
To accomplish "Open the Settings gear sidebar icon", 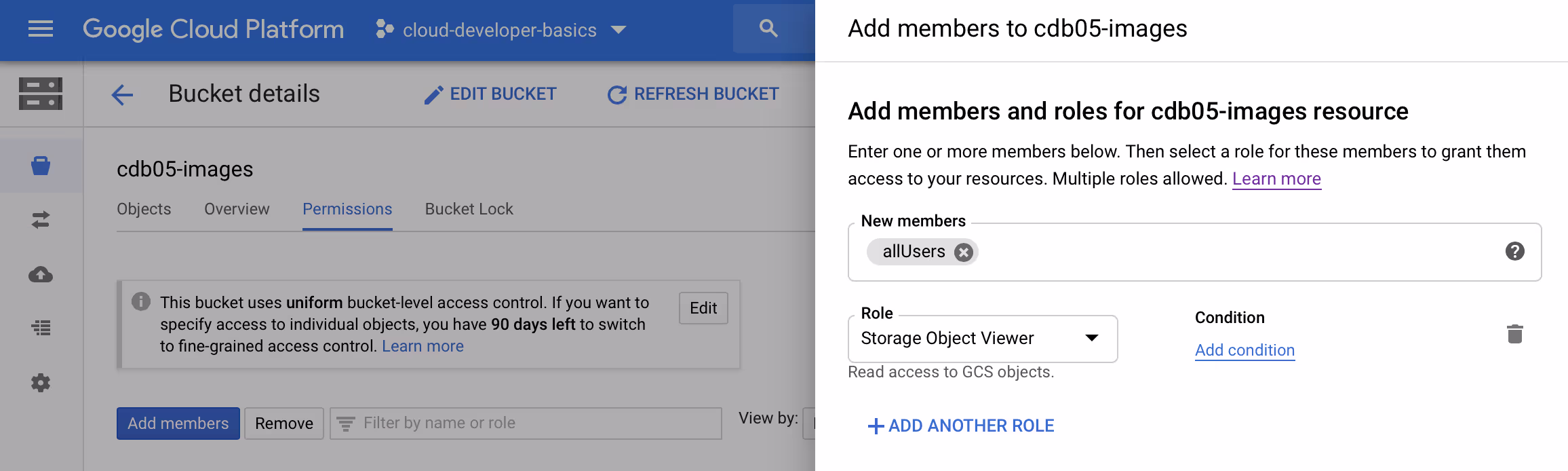I will [41, 383].
